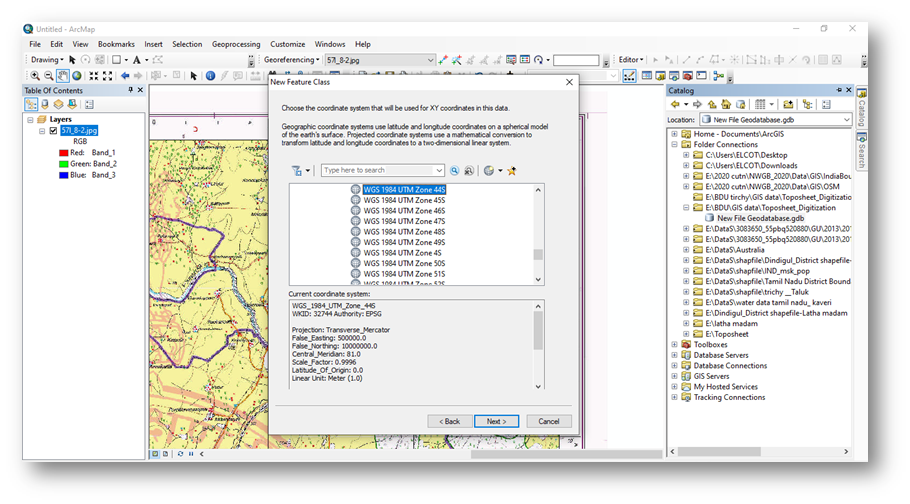Click Connect To Folder icon in Catalog
Viewport: 910px width, 504px height.
tap(788, 105)
